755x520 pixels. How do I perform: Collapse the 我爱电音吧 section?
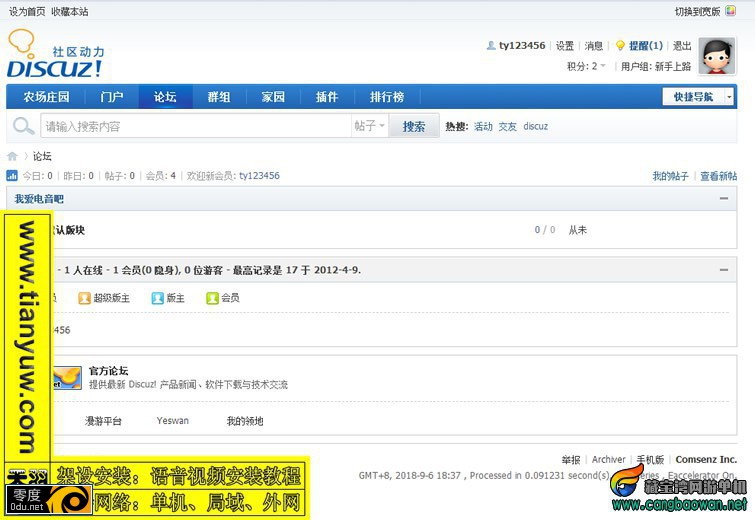tap(724, 198)
